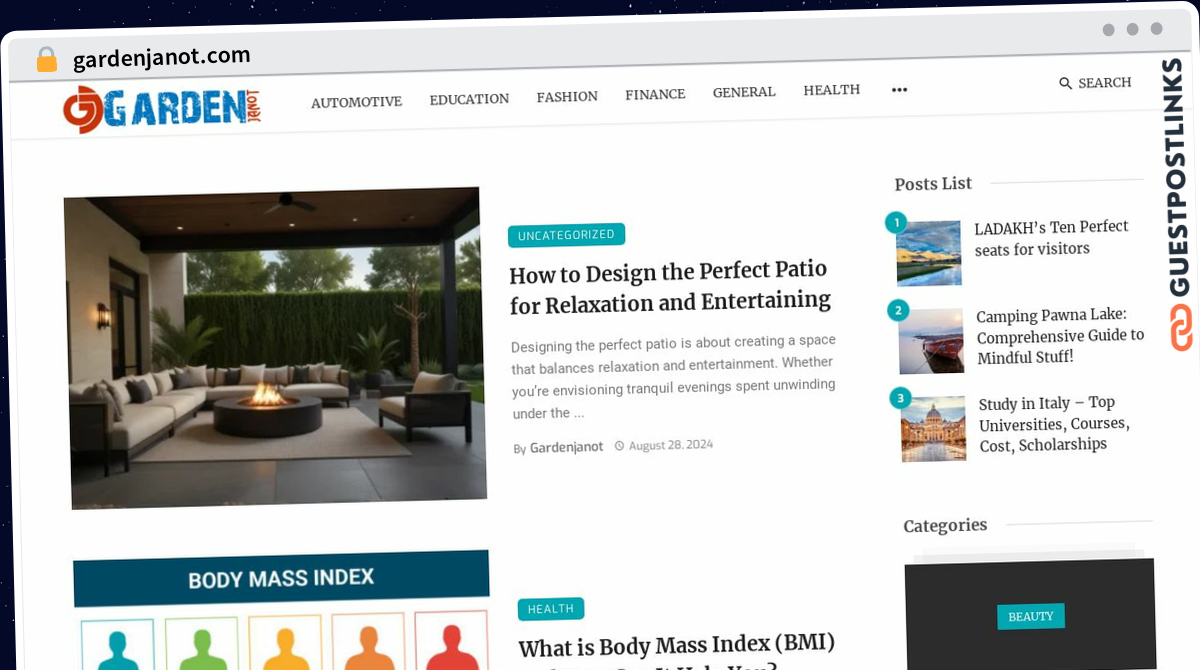The image size is (1200, 670).
Task: Open the Automotive menu item
Action: (x=356, y=102)
